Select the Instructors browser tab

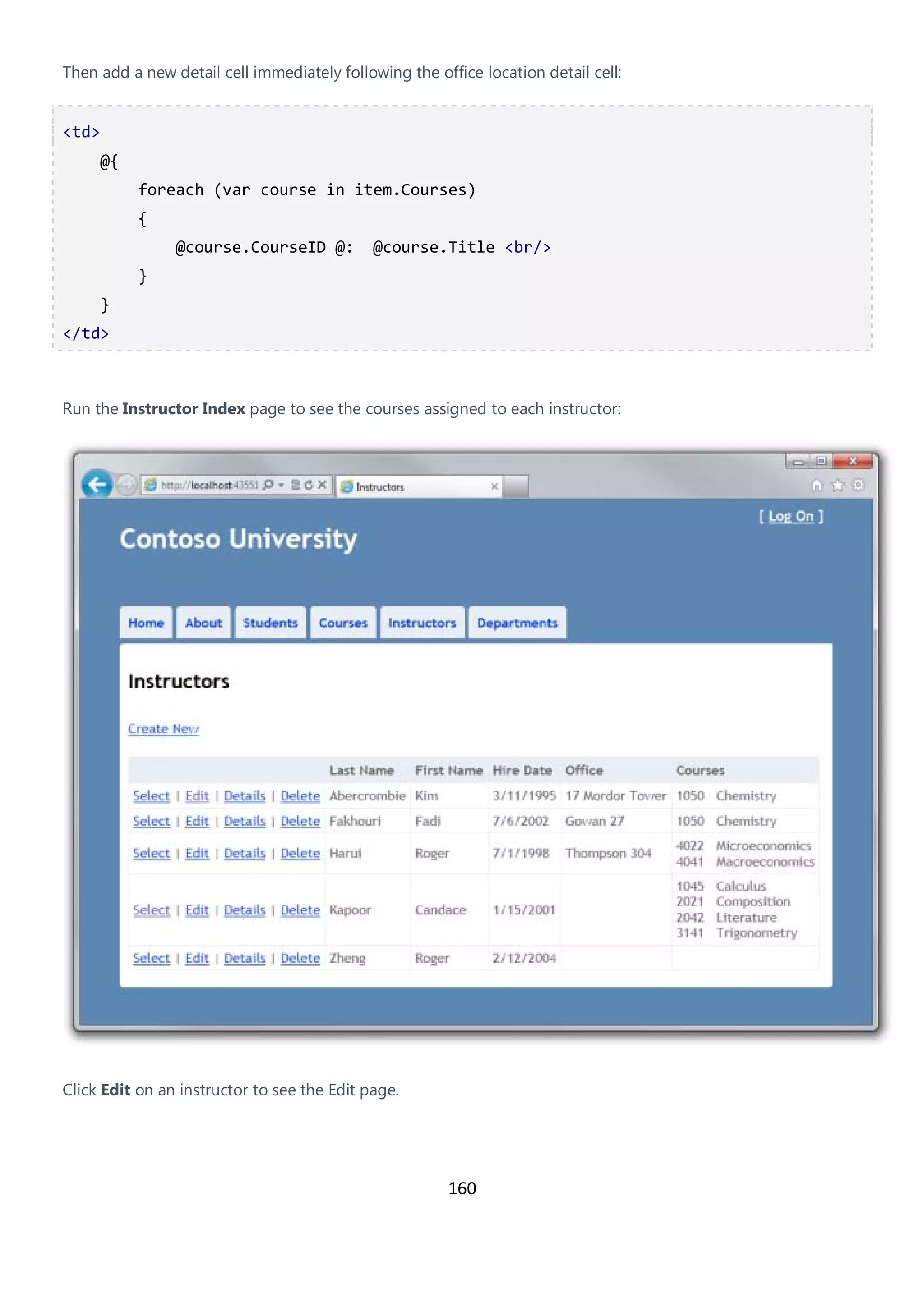coord(420,486)
